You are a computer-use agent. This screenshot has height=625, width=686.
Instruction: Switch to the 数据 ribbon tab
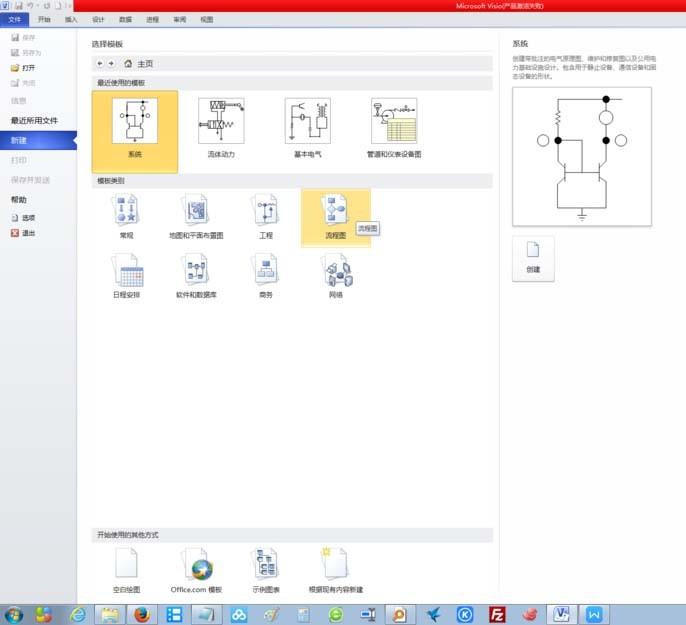coord(125,20)
